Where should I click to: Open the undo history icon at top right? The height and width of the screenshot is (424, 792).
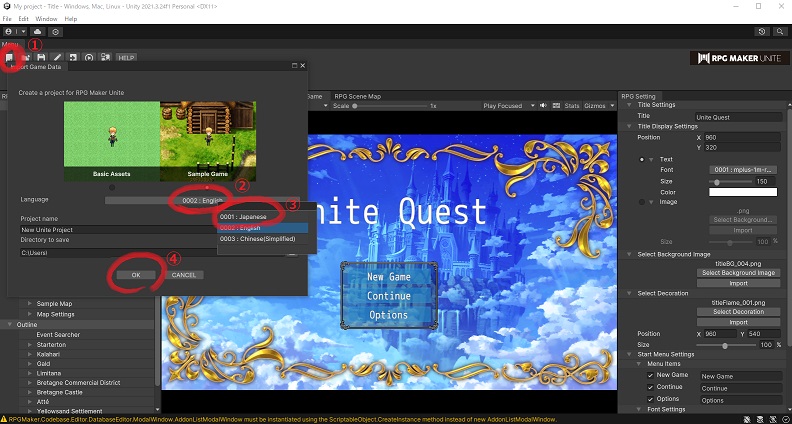762,31
